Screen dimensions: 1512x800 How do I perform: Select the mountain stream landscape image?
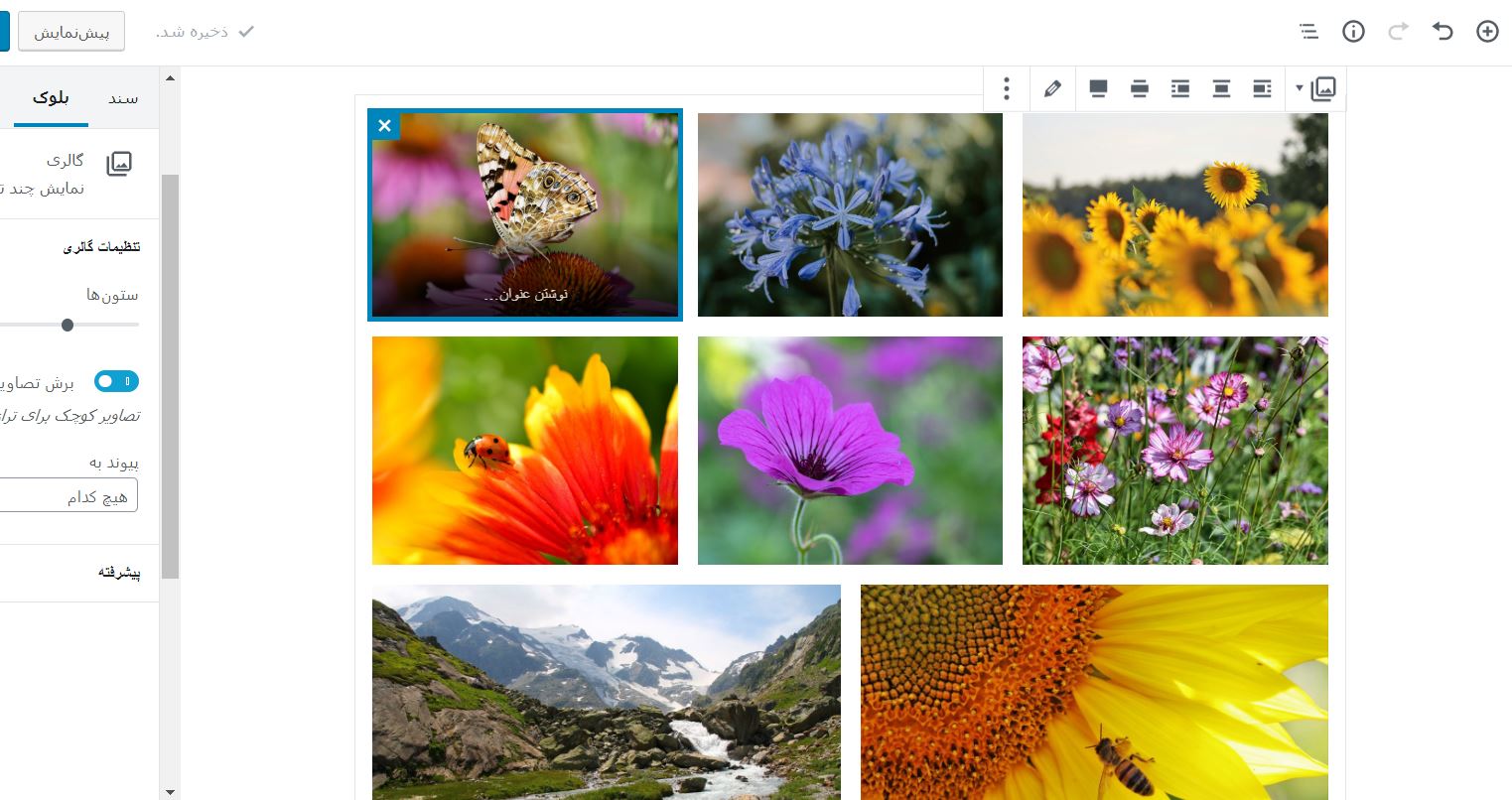tap(607, 692)
